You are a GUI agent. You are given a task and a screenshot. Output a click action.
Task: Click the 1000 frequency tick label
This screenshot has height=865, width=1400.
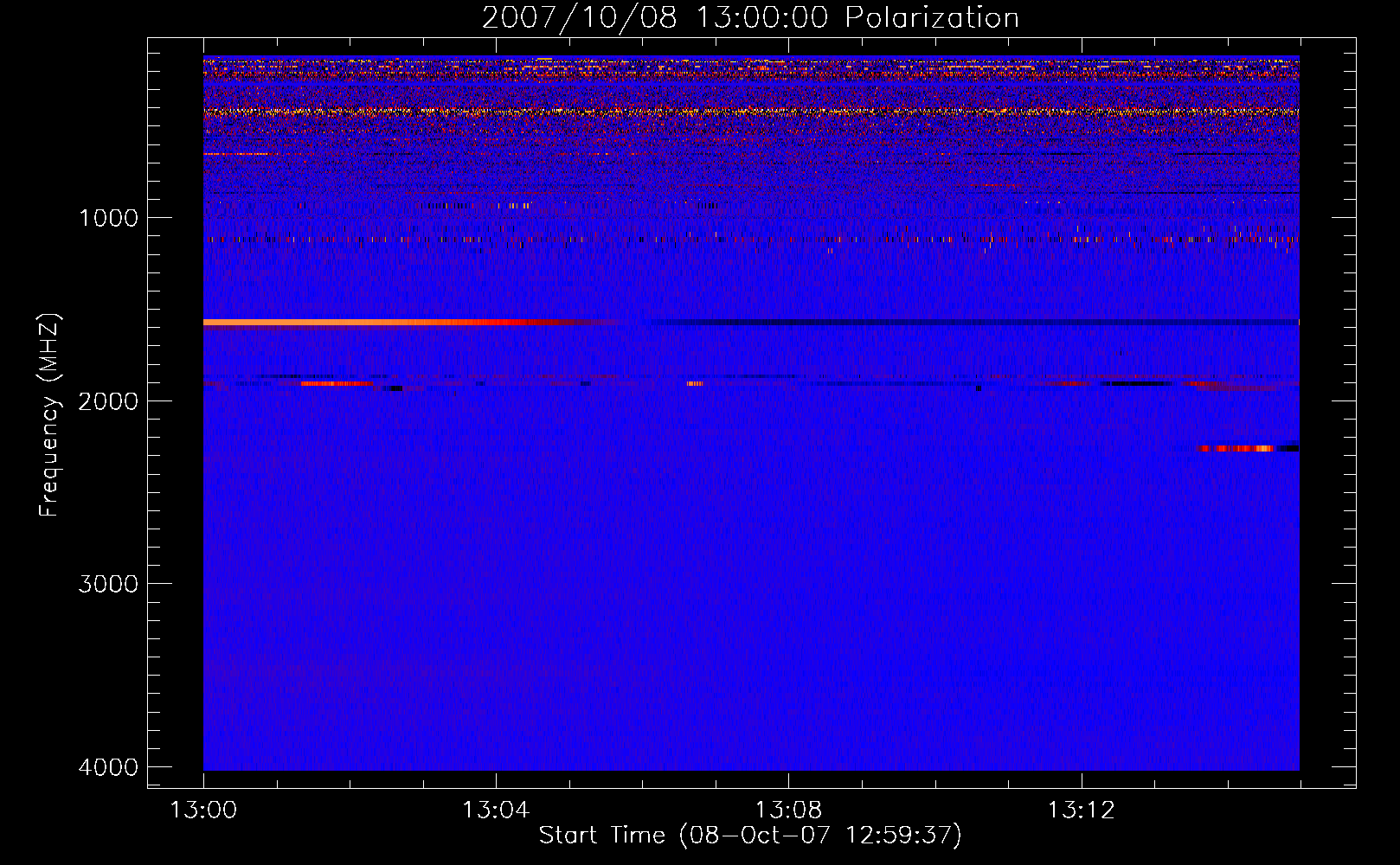coord(109,217)
